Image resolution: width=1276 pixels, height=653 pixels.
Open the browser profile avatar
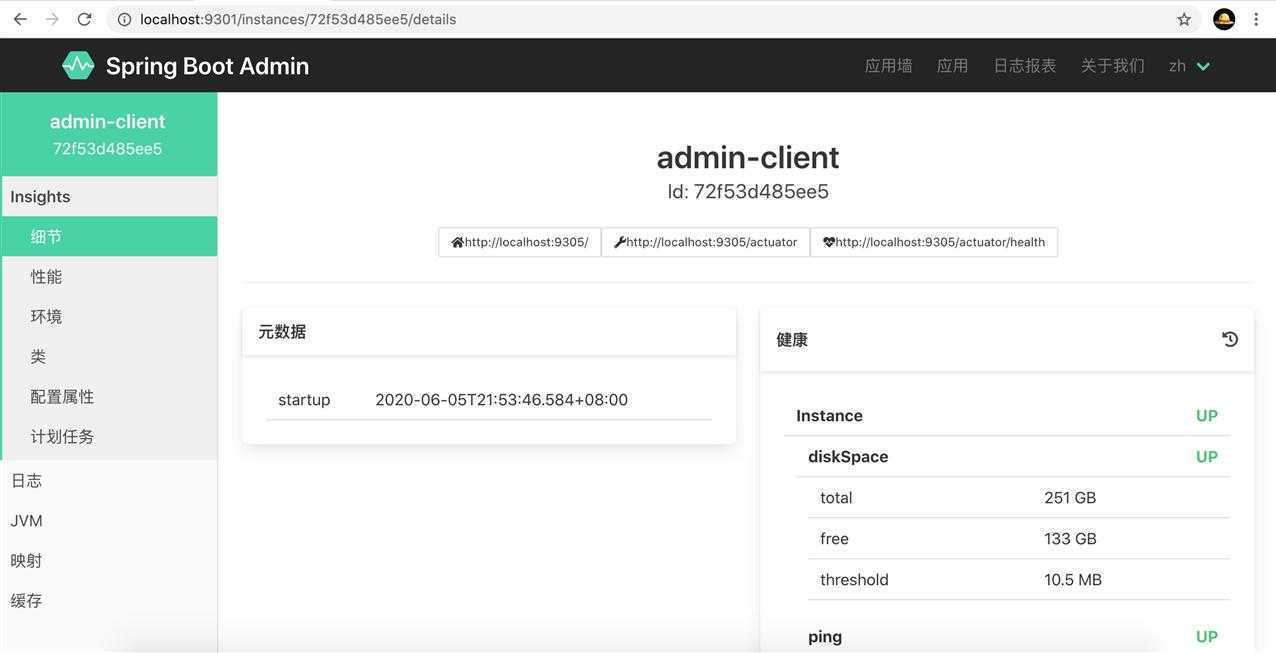[1224, 19]
